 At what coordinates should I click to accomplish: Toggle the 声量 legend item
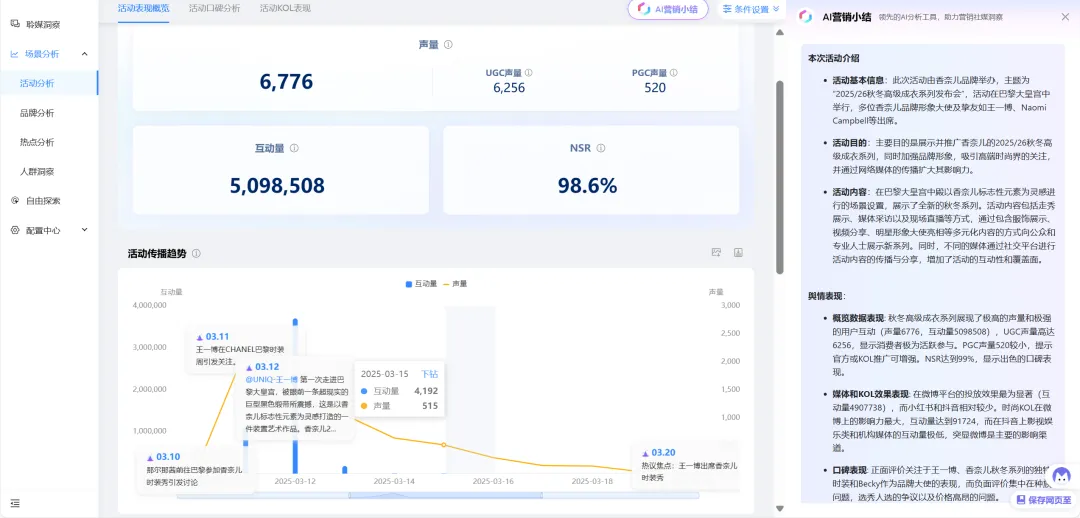[455, 283]
